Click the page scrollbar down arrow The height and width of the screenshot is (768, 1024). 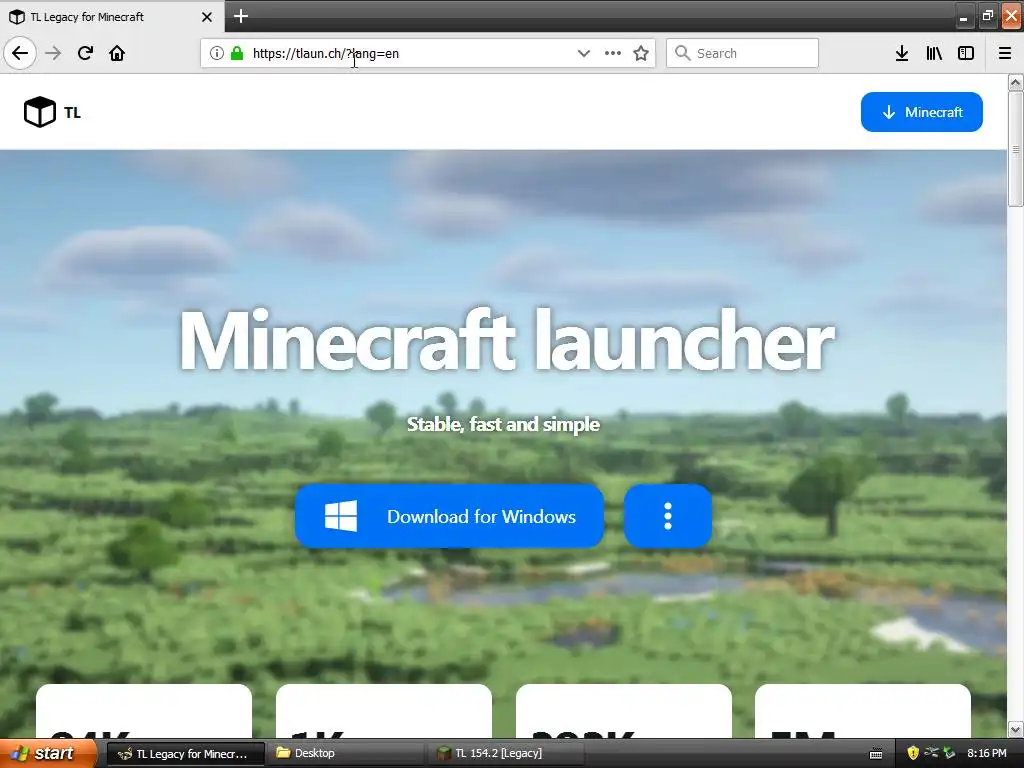[x=1016, y=729]
